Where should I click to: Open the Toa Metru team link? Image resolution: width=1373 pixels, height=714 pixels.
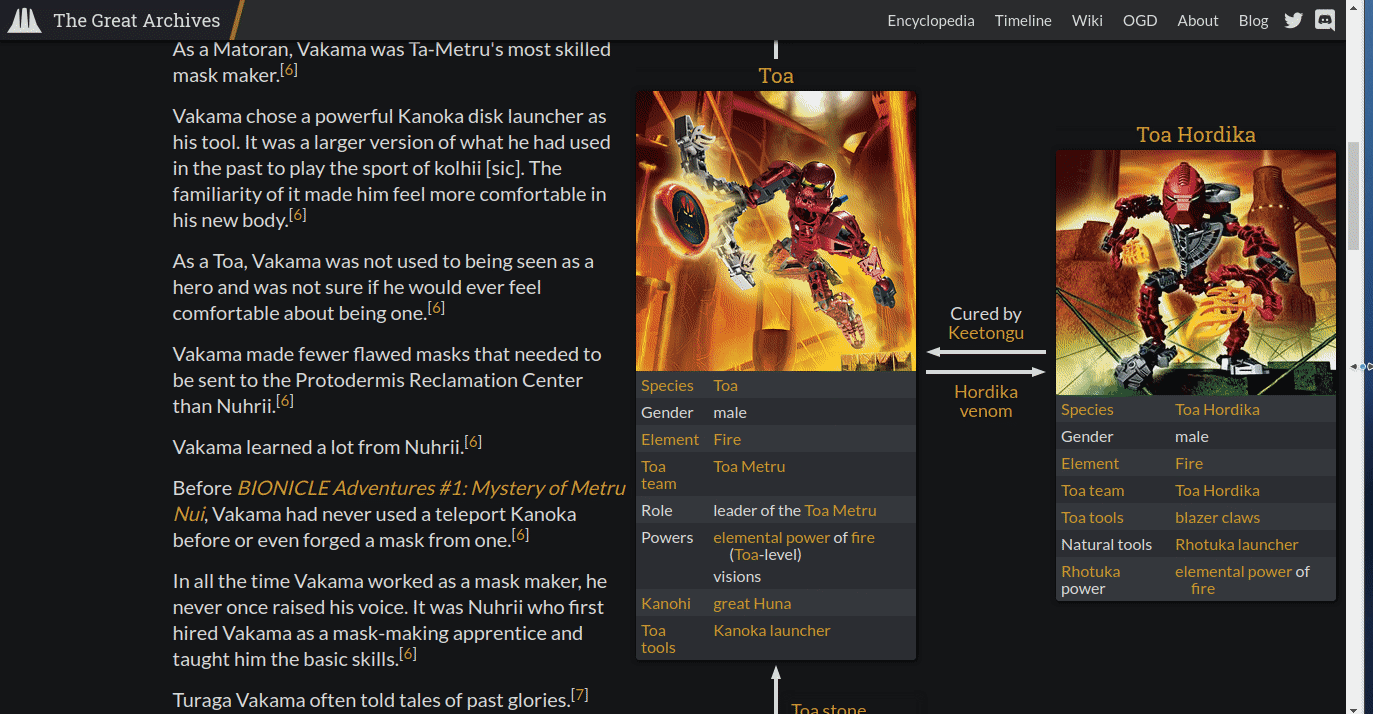click(x=749, y=466)
